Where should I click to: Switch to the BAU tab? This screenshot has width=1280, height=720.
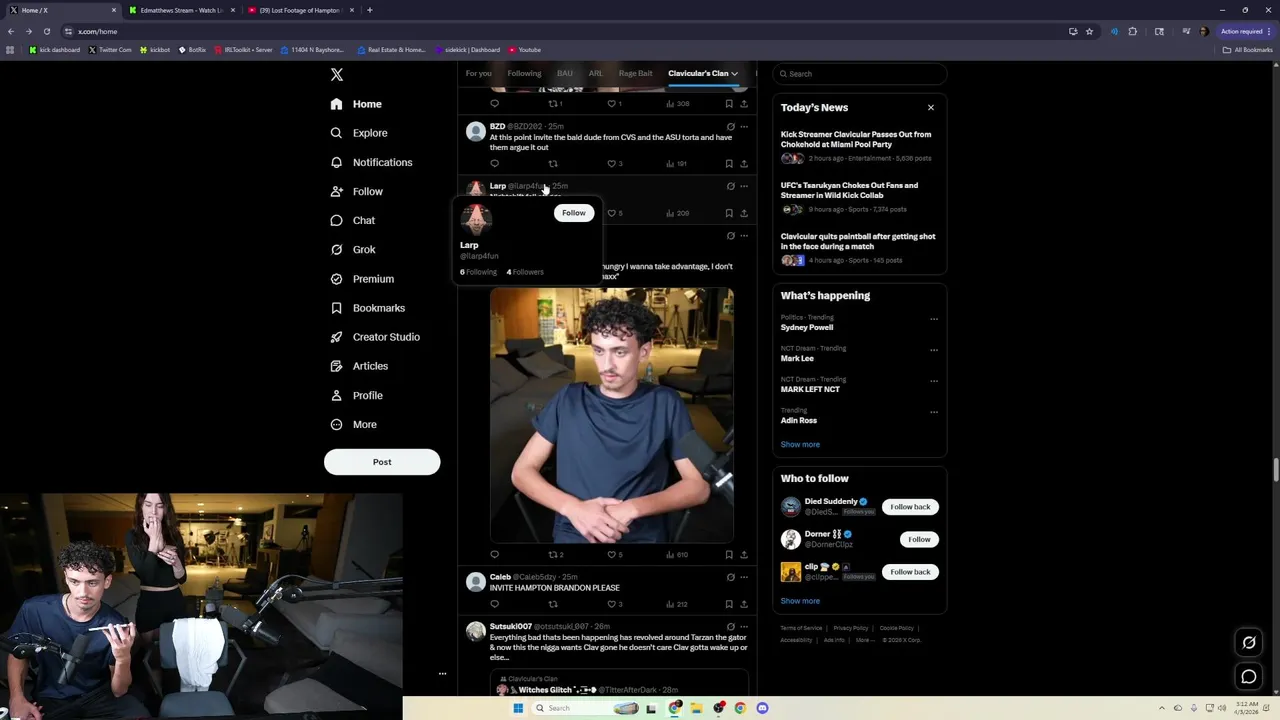565,73
